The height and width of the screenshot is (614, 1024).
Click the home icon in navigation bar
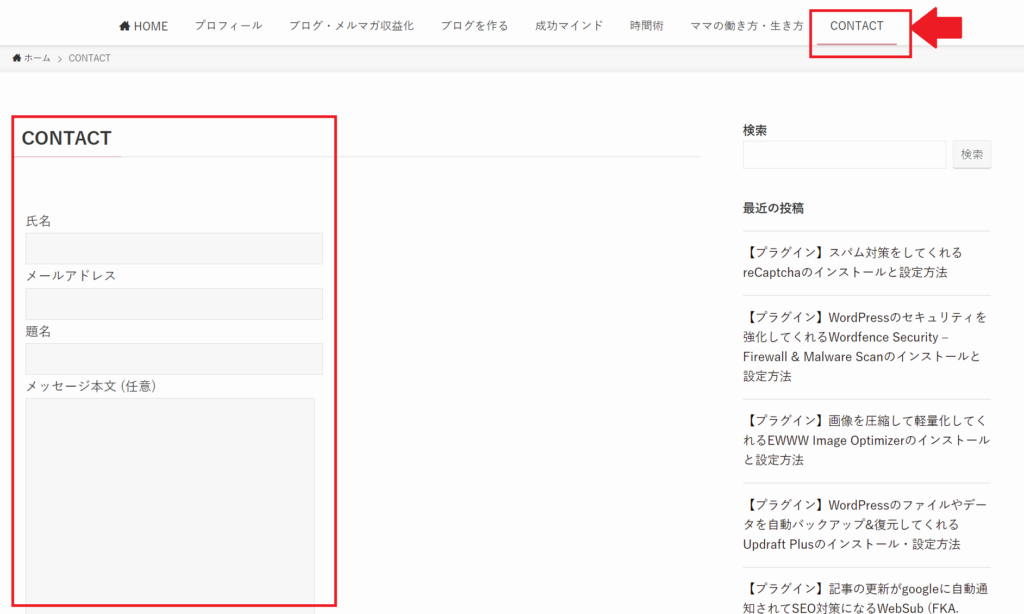[124, 26]
